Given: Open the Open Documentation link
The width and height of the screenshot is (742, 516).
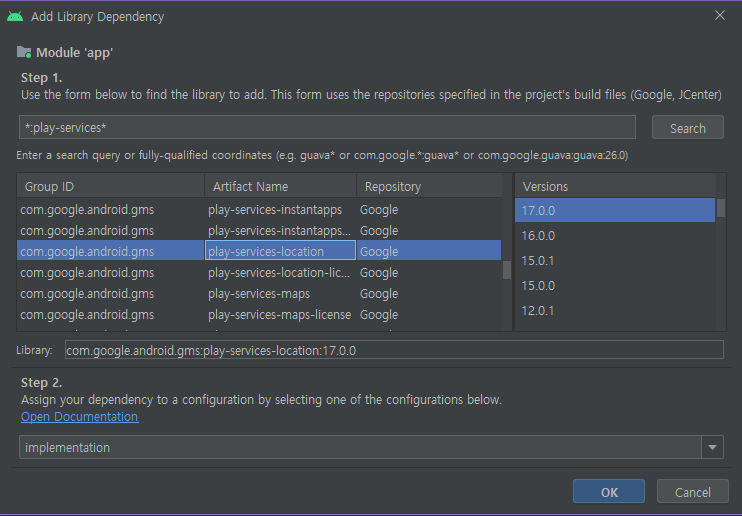Looking at the screenshot, I should coord(80,417).
